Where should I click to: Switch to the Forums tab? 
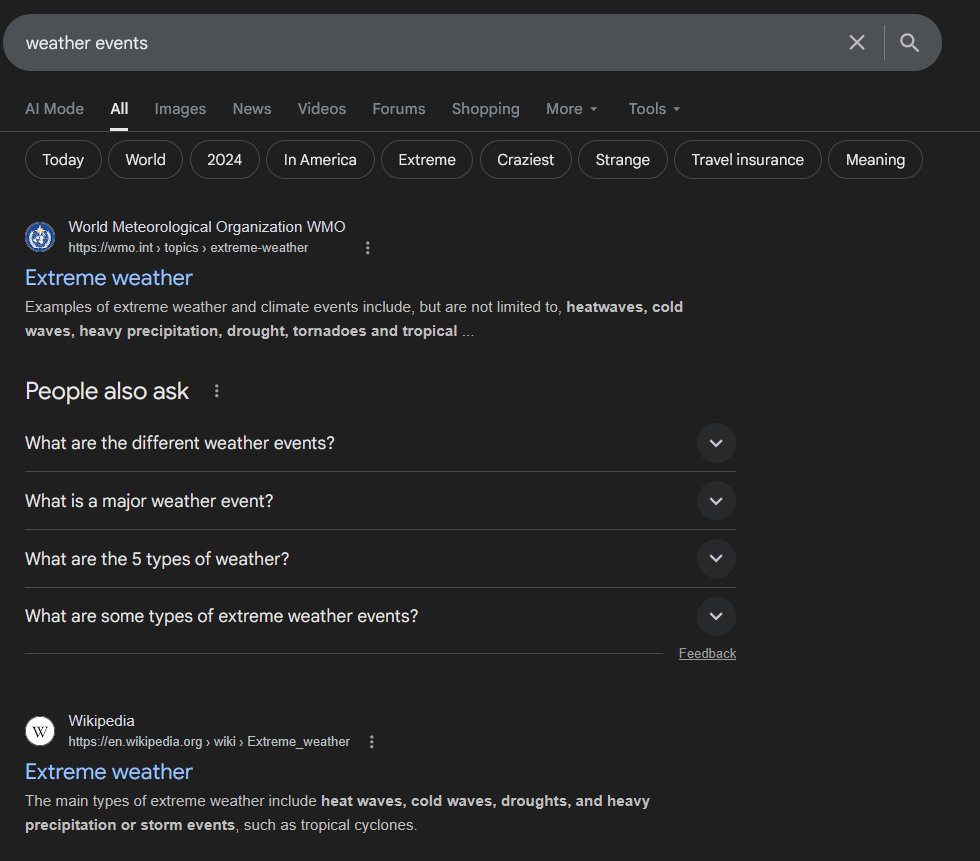pos(399,109)
